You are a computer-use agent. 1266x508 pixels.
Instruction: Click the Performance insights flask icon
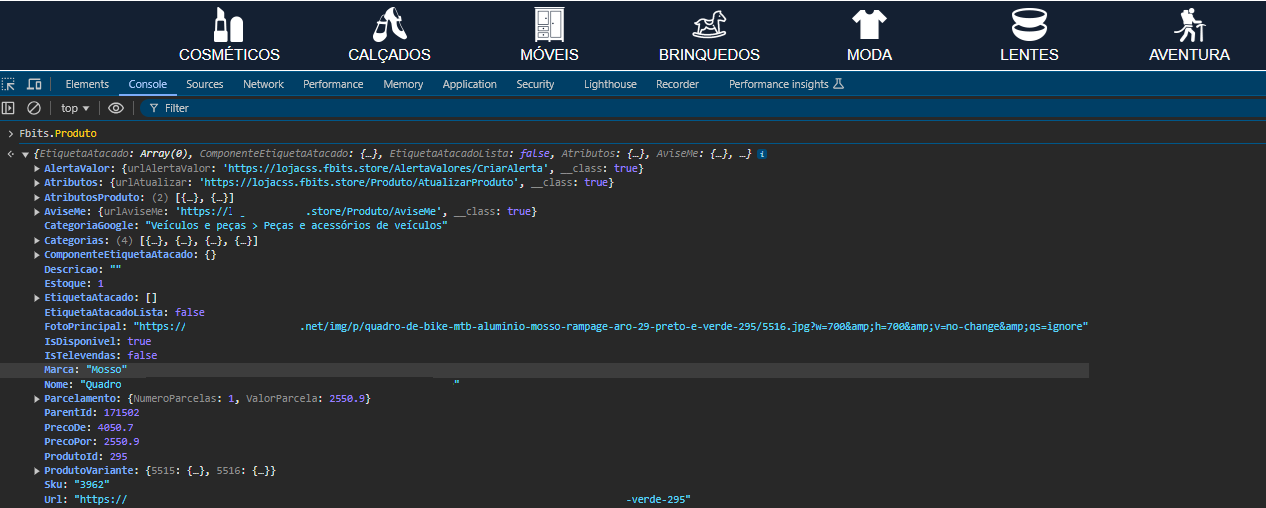pos(839,84)
